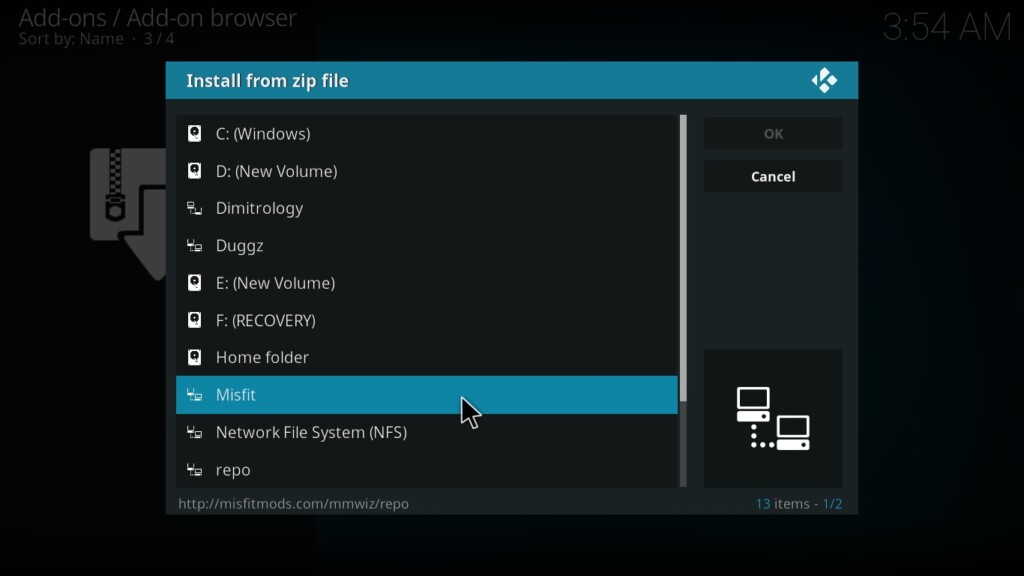Image resolution: width=1024 pixels, height=576 pixels.
Task: Click the drive icon next to D: (New Volume)
Action: point(195,171)
